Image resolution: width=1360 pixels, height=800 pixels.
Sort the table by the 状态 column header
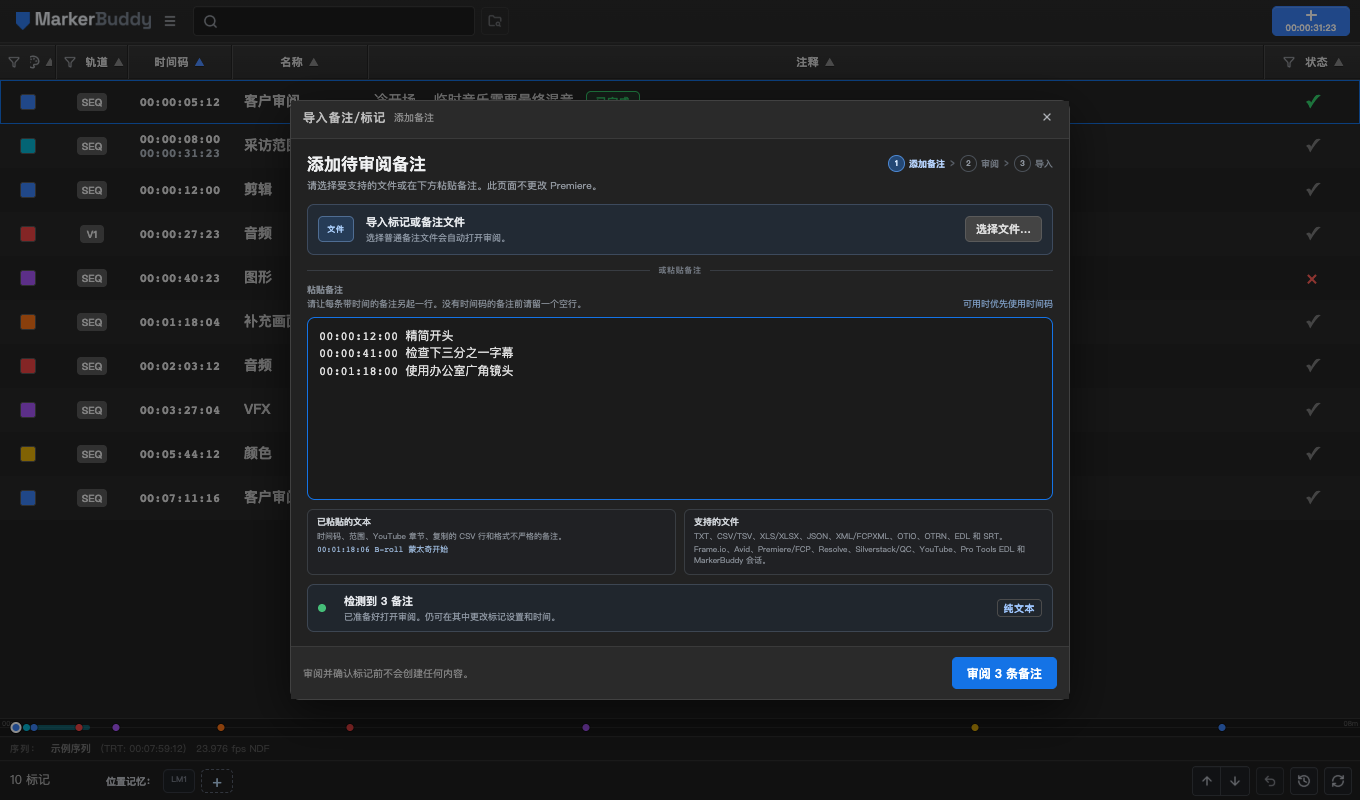pos(1323,62)
